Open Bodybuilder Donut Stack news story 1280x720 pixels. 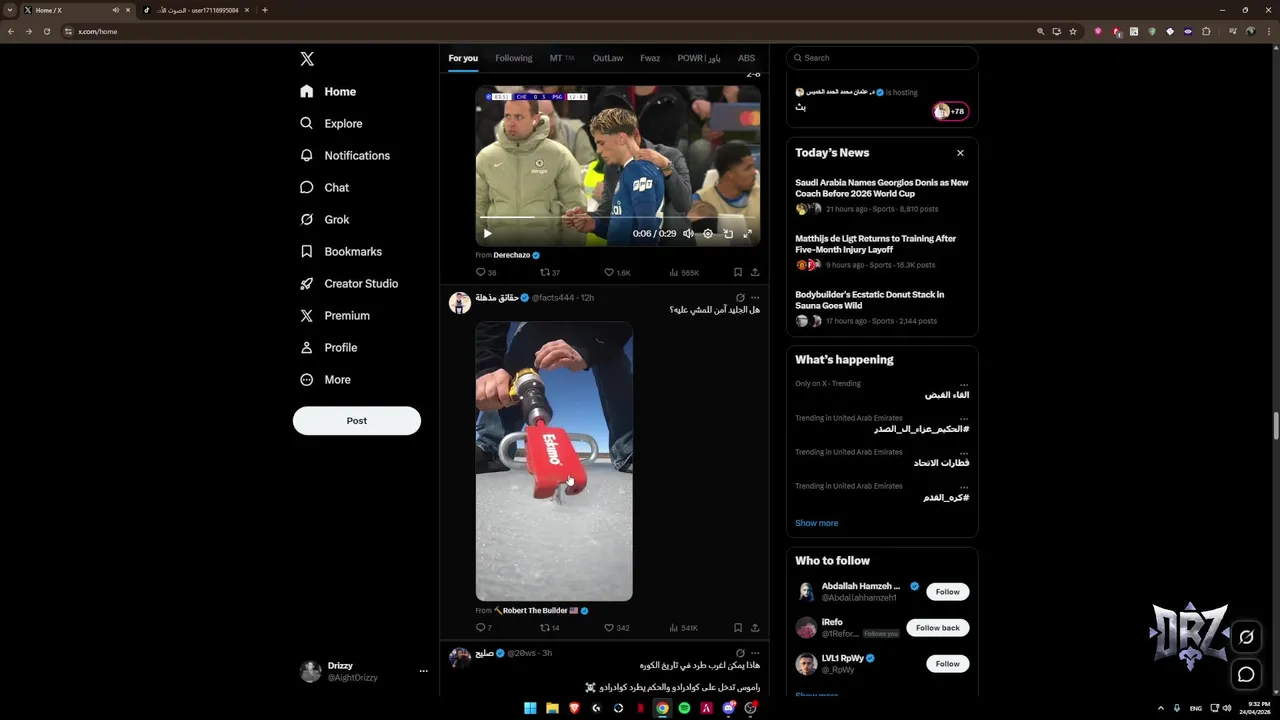click(882, 308)
